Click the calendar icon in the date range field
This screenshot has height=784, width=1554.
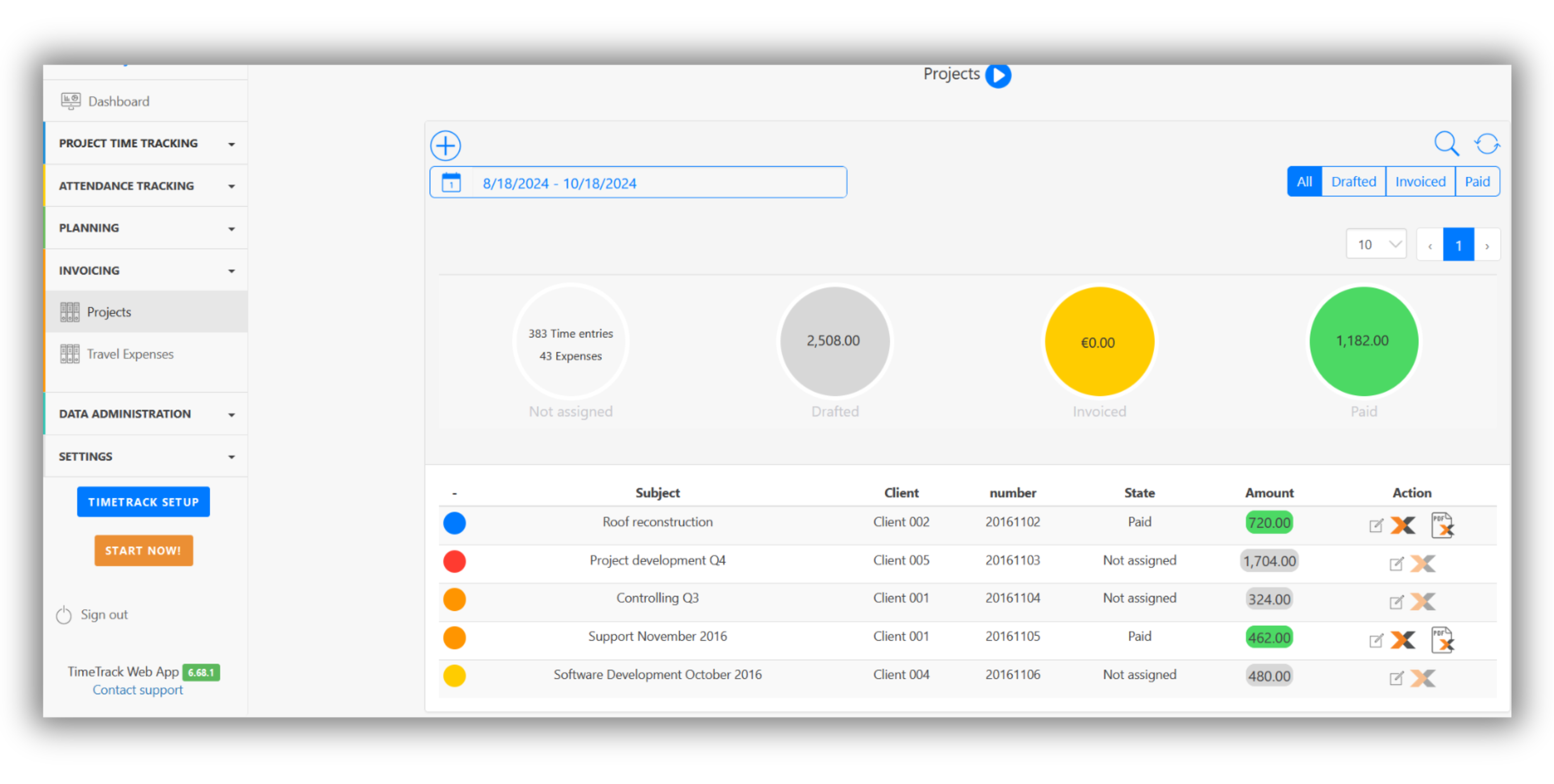pos(450,182)
